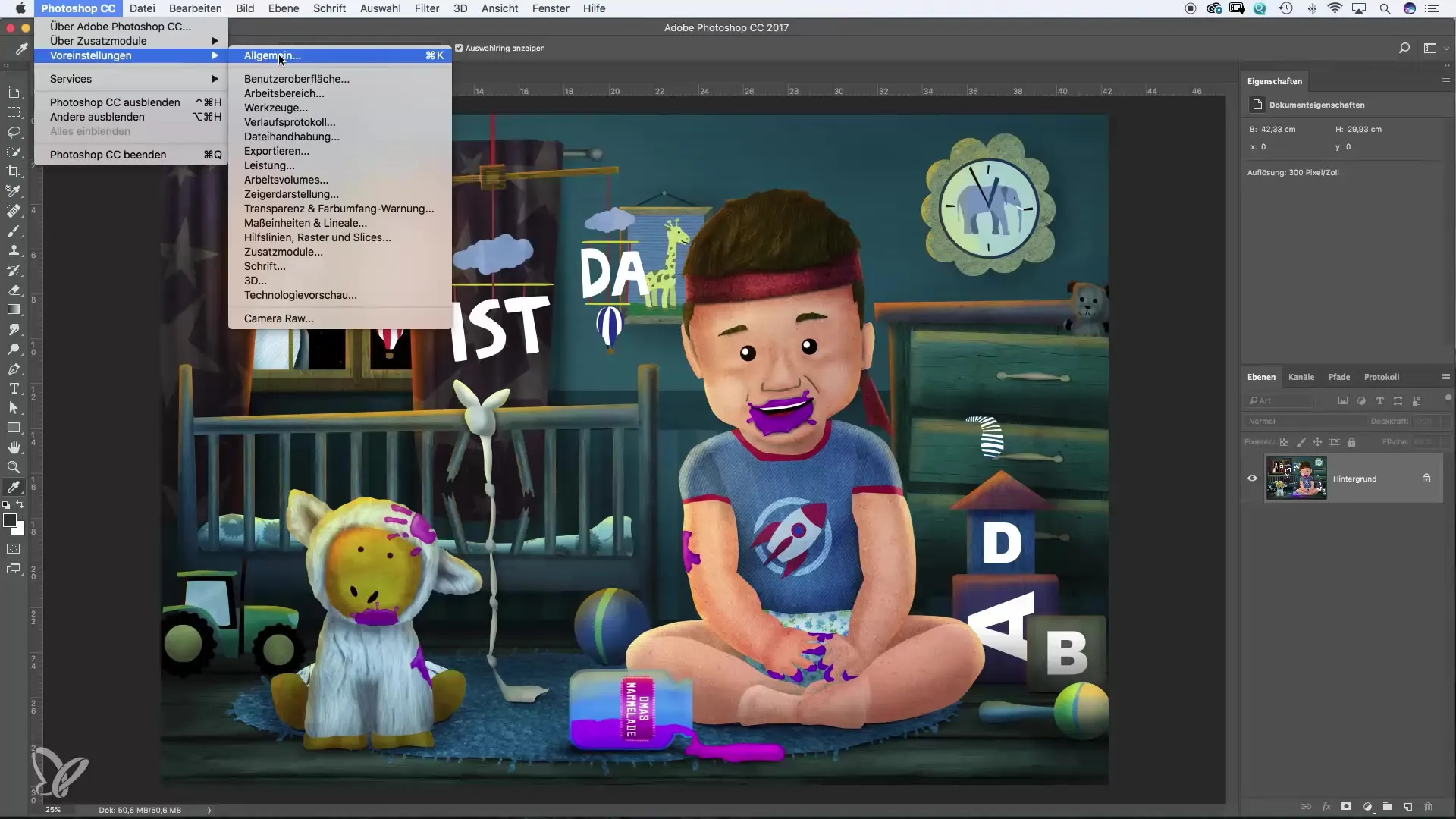Toggle Quick Mask mode icon
Image resolution: width=1456 pixels, height=819 pixels.
point(14,548)
